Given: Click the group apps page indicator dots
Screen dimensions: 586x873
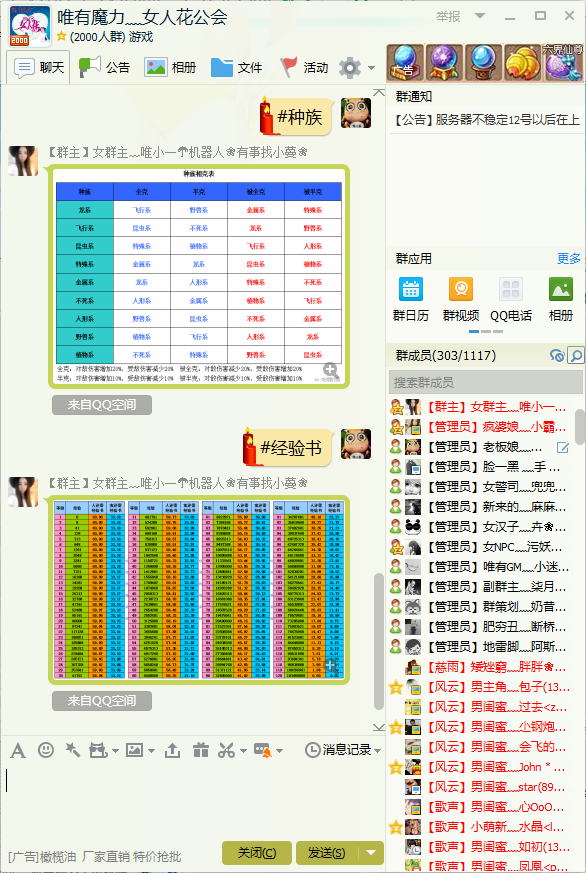Looking at the screenshot, I should click(486, 332).
